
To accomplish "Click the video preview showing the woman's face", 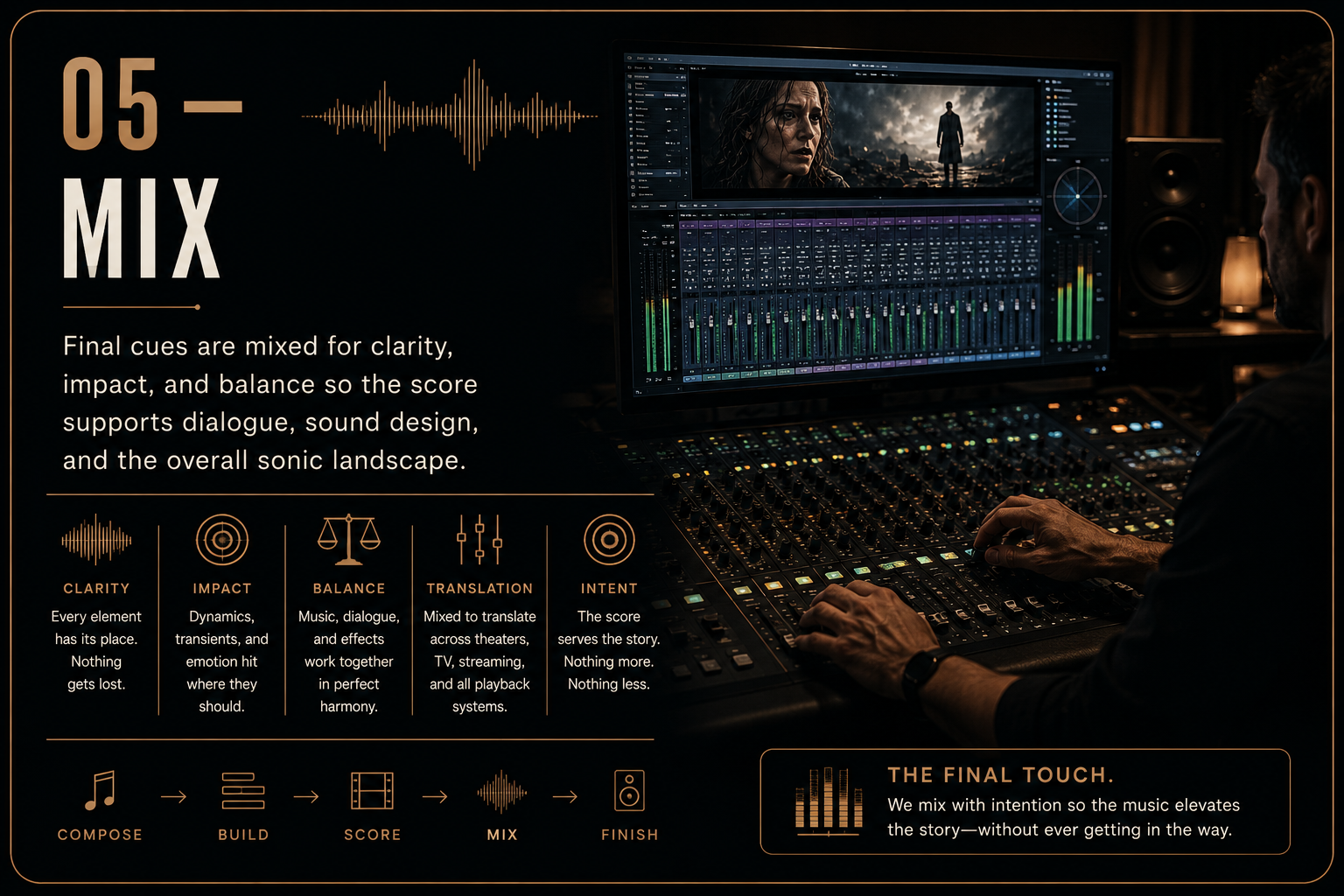I will coord(866,133).
